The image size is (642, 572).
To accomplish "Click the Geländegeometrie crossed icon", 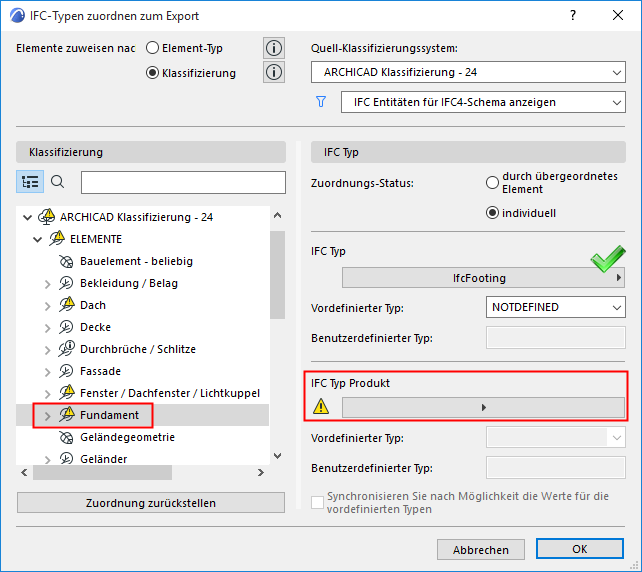I will (x=66, y=437).
